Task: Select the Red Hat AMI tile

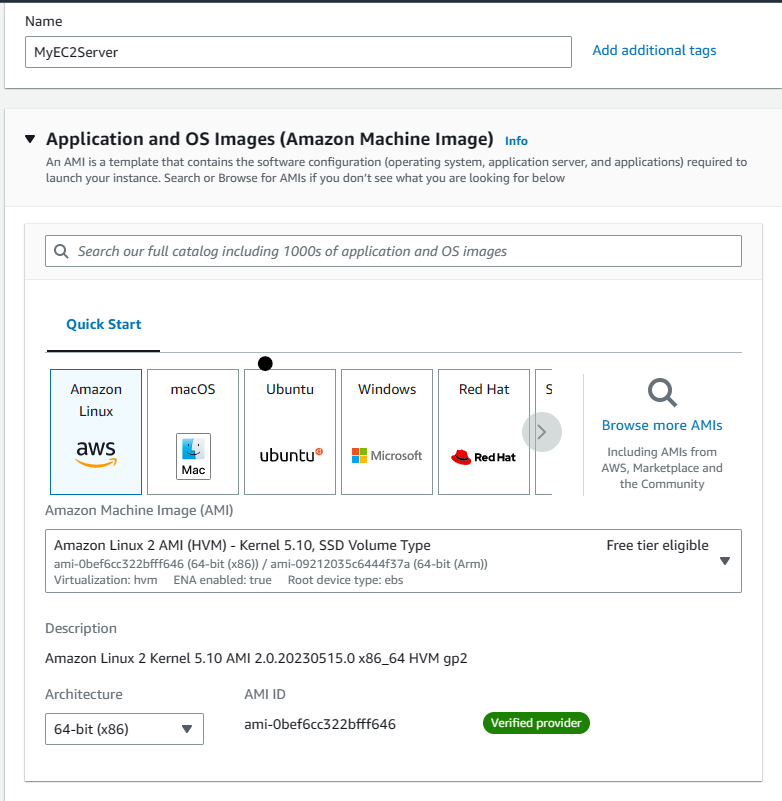Action: click(484, 432)
